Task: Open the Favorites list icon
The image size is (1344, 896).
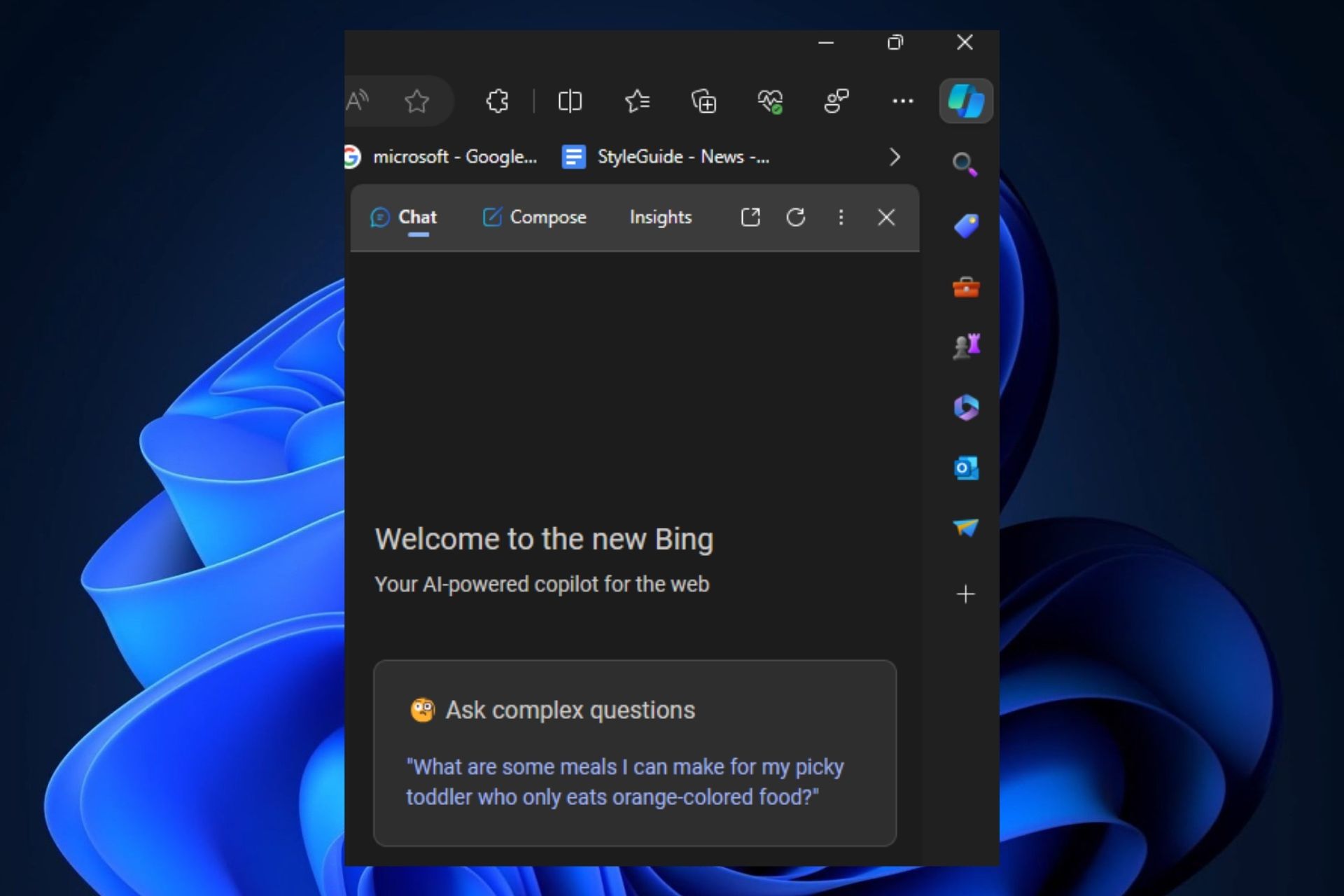Action: (637, 101)
